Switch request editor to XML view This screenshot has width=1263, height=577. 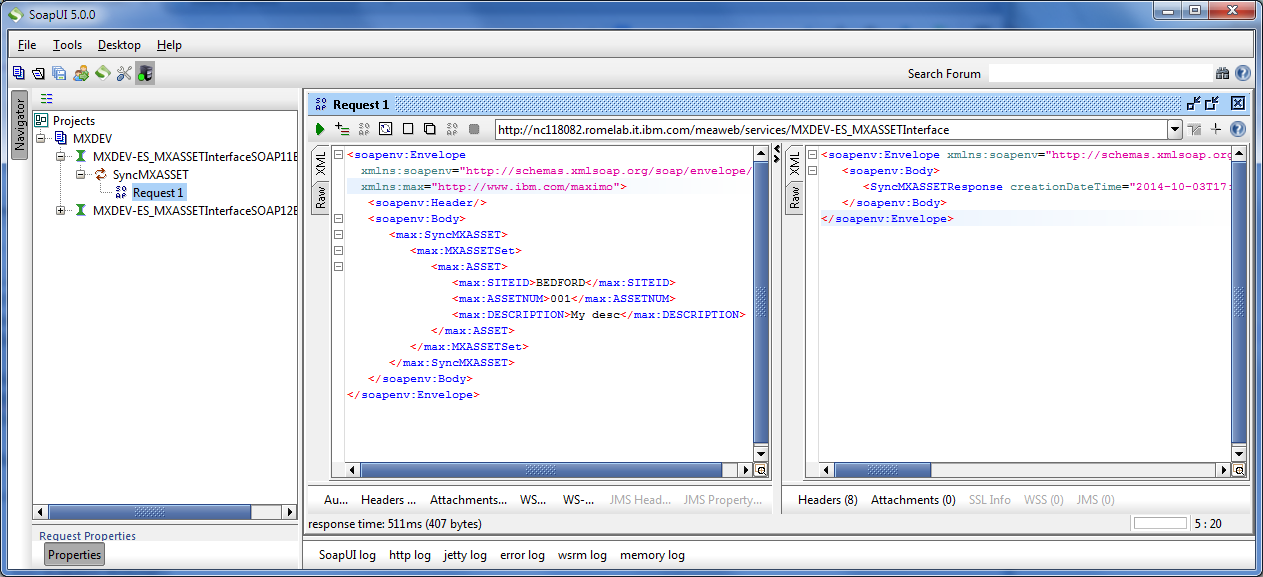click(320, 164)
